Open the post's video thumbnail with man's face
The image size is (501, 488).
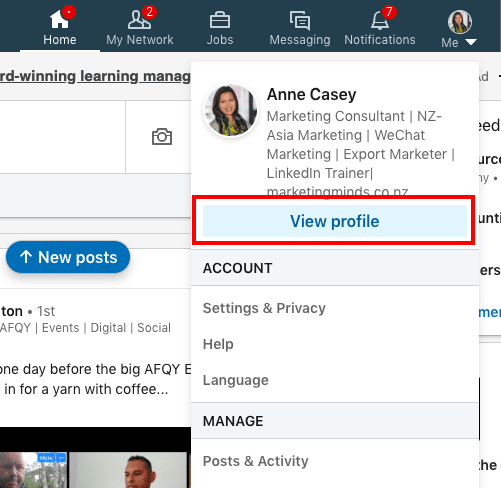tap(129, 470)
